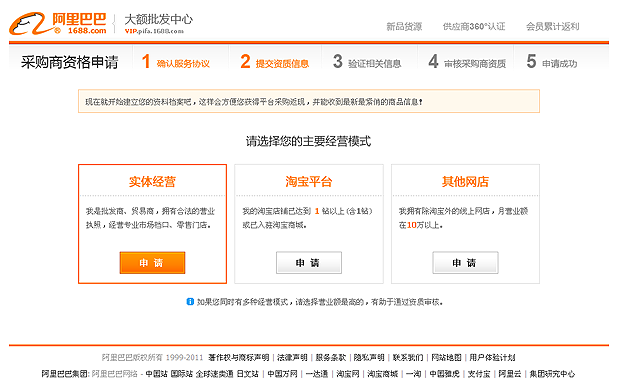Open the 著作权与商标声明 footer link
This screenshot has height=390, width=620.
click(x=239, y=358)
